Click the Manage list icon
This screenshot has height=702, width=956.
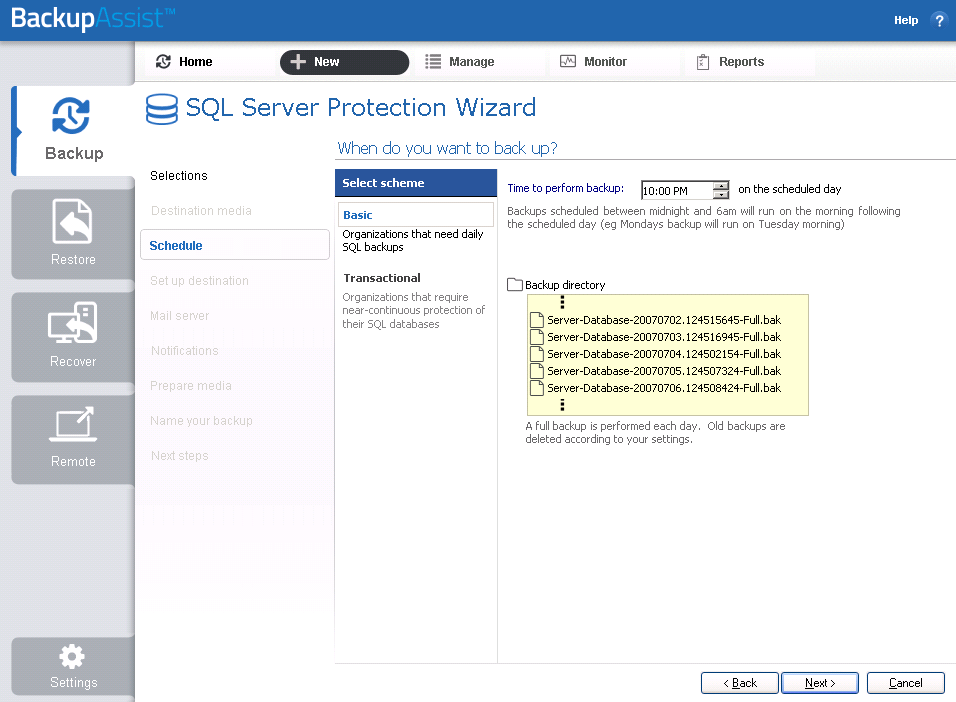click(433, 62)
